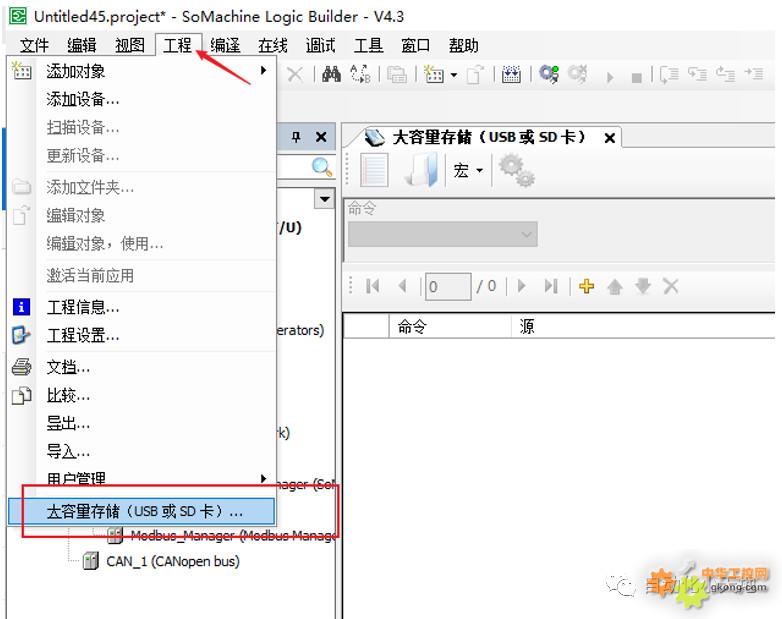Click the step into toolbar icon

(669, 75)
